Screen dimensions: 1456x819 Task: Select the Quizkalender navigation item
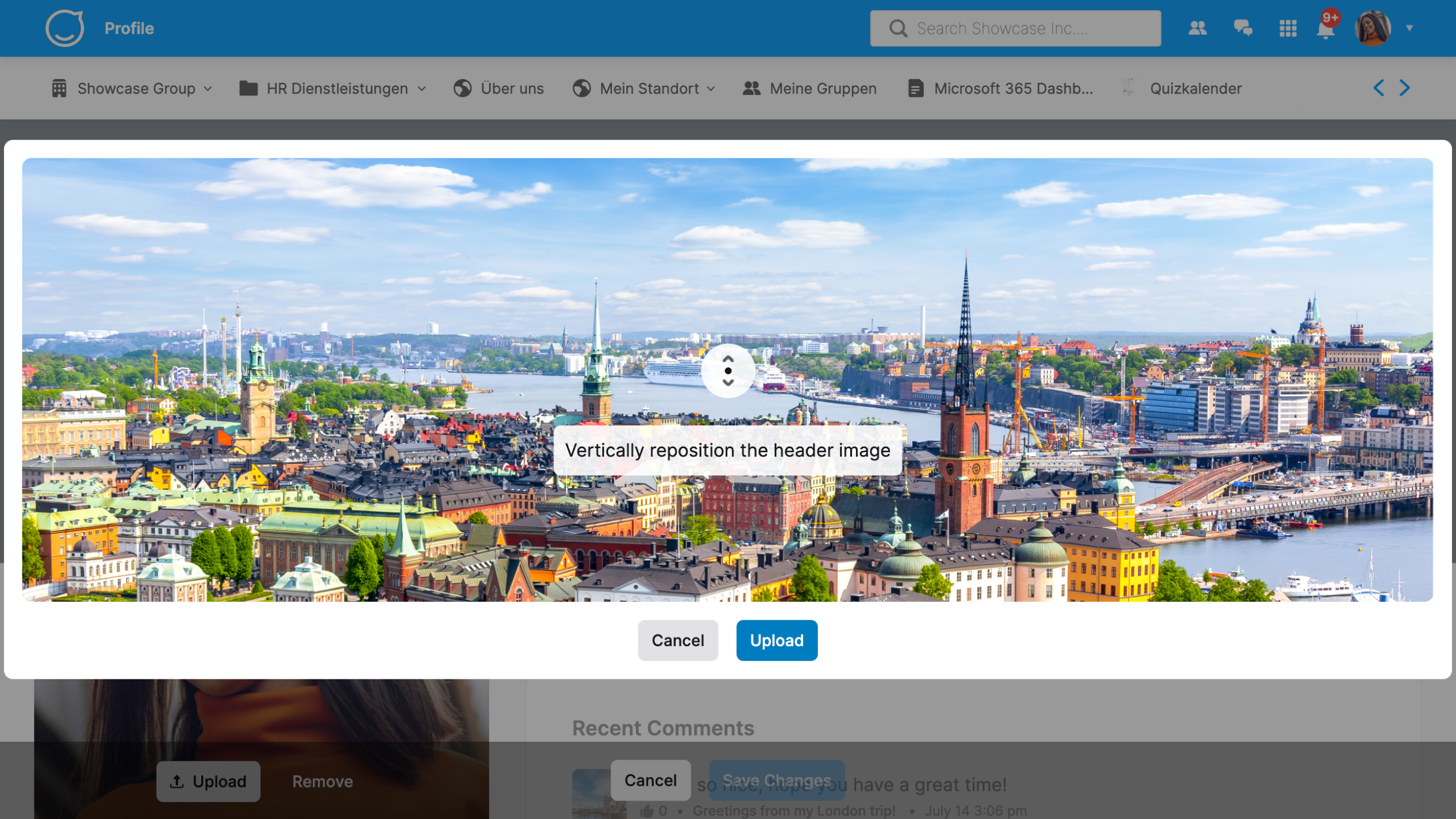point(1195,88)
